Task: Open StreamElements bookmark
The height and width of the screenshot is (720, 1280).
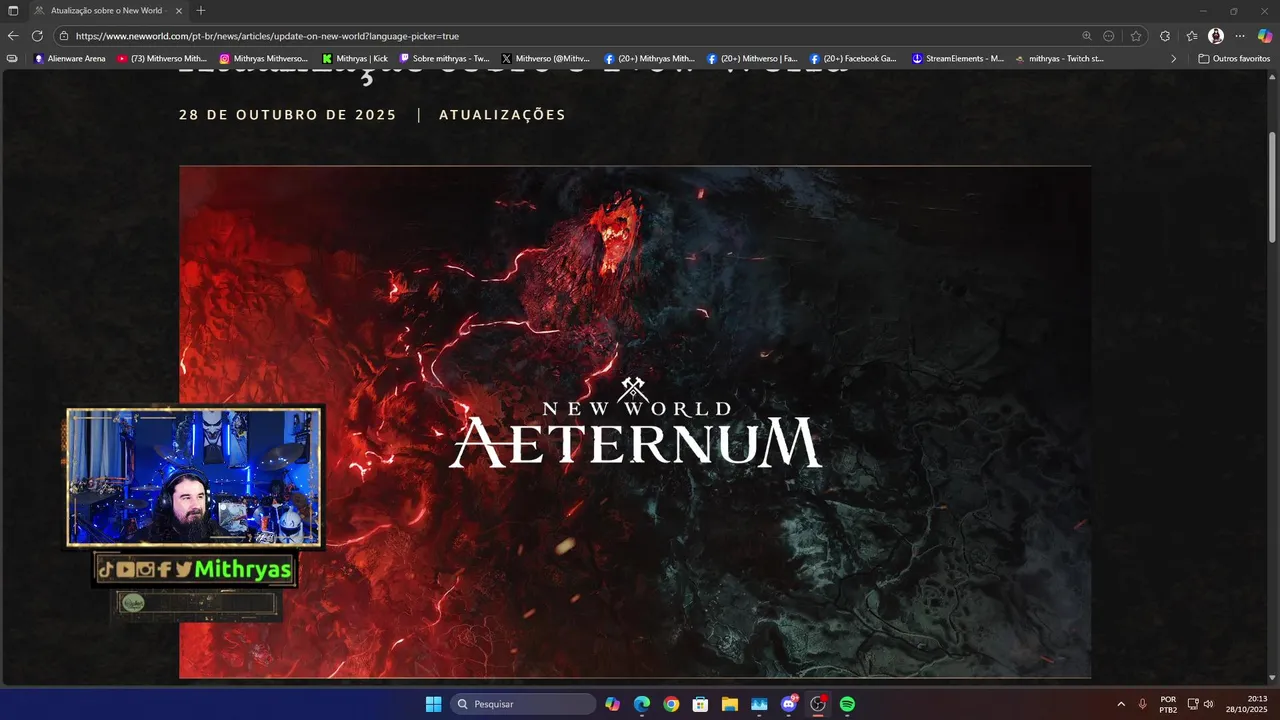Action: 958,59
